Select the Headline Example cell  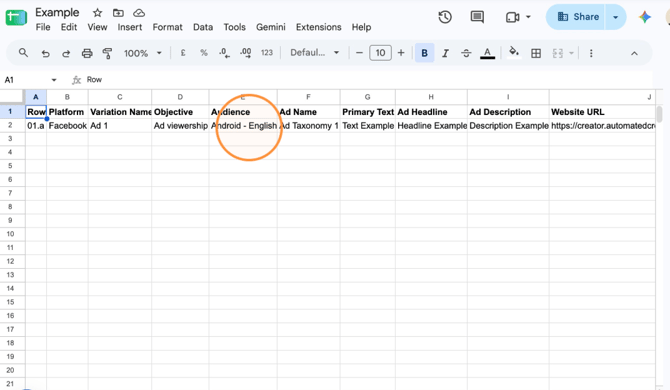click(x=431, y=126)
